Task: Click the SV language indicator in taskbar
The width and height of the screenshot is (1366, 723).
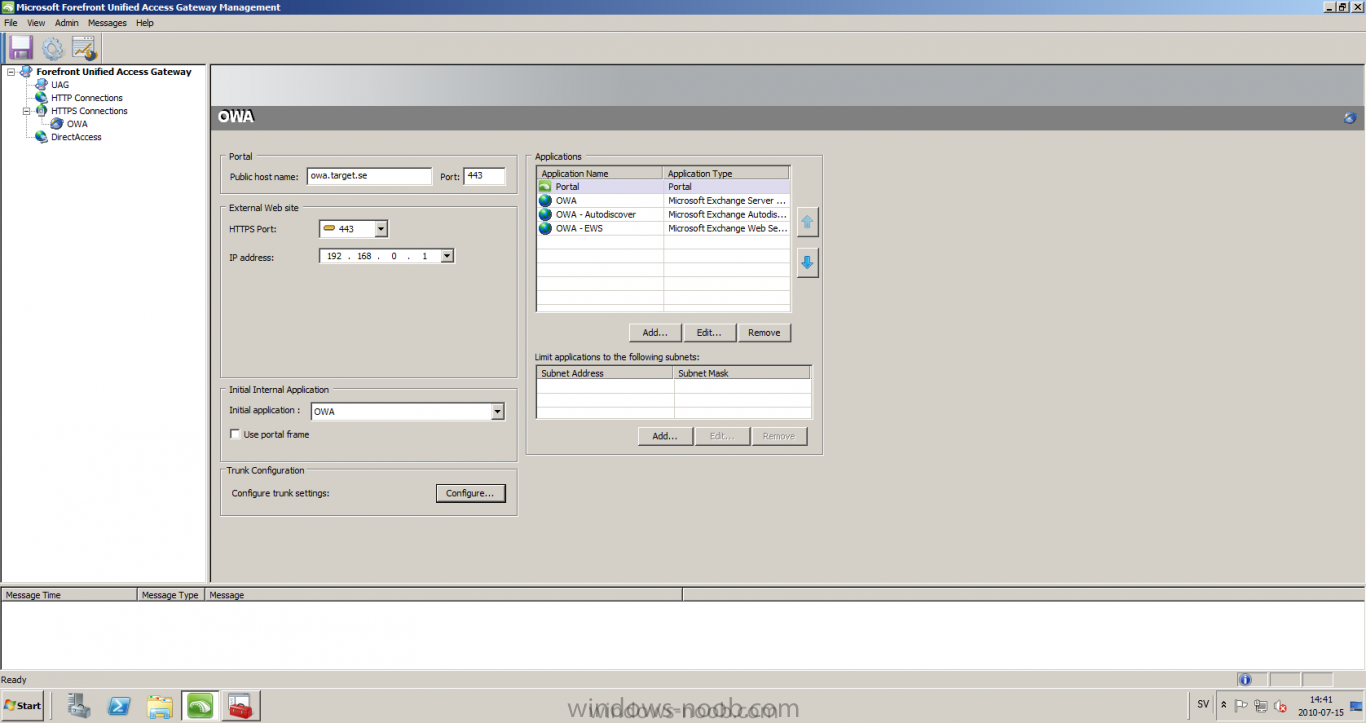Action: pos(1203,704)
